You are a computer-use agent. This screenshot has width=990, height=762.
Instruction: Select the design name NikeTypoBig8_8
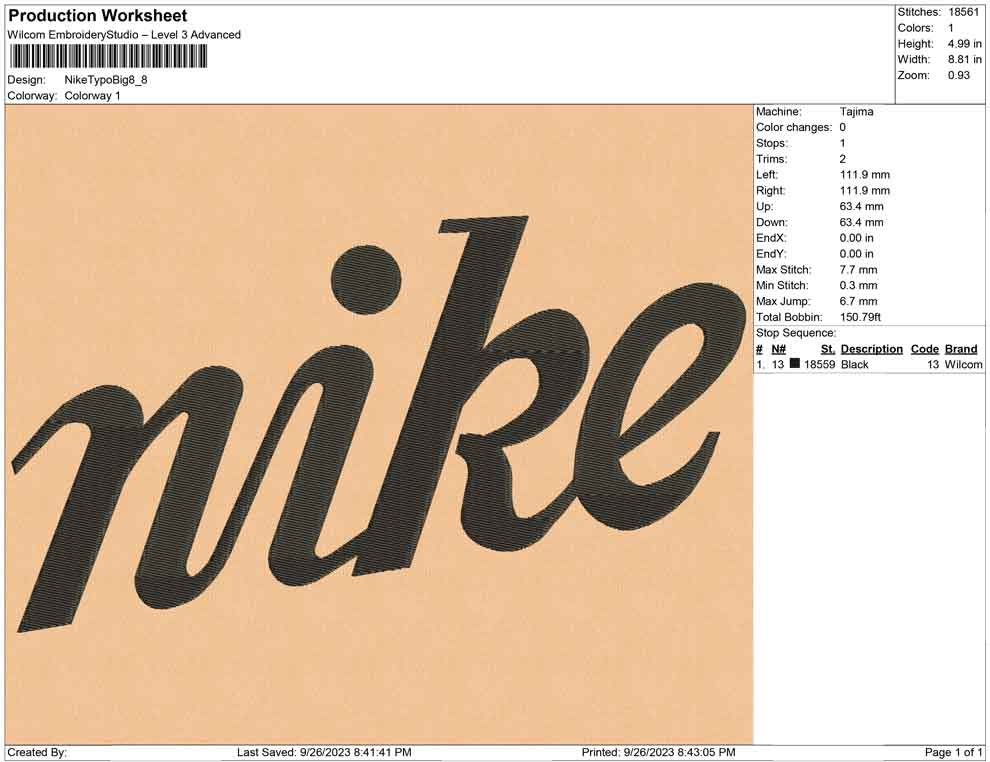click(106, 80)
